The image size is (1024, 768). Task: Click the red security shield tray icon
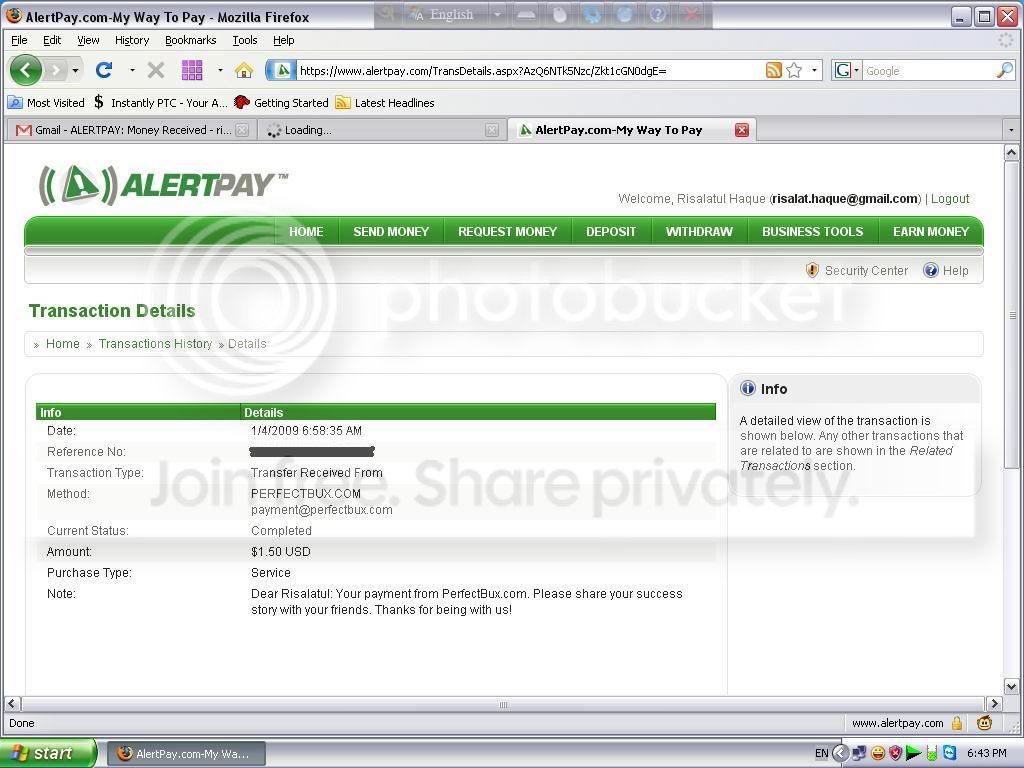pyautogui.click(x=895, y=754)
